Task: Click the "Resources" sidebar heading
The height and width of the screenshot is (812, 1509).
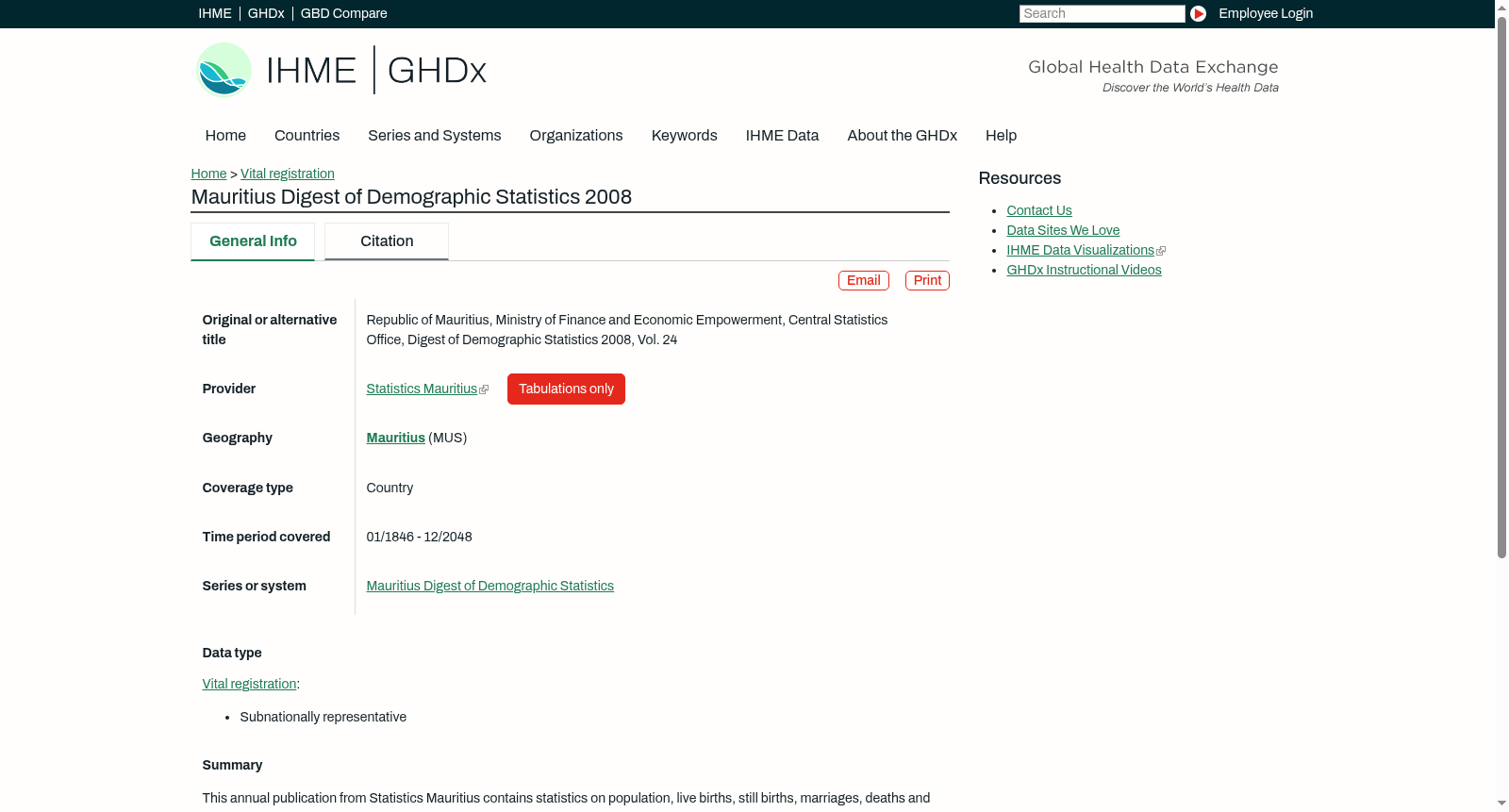Action: click(x=1020, y=178)
